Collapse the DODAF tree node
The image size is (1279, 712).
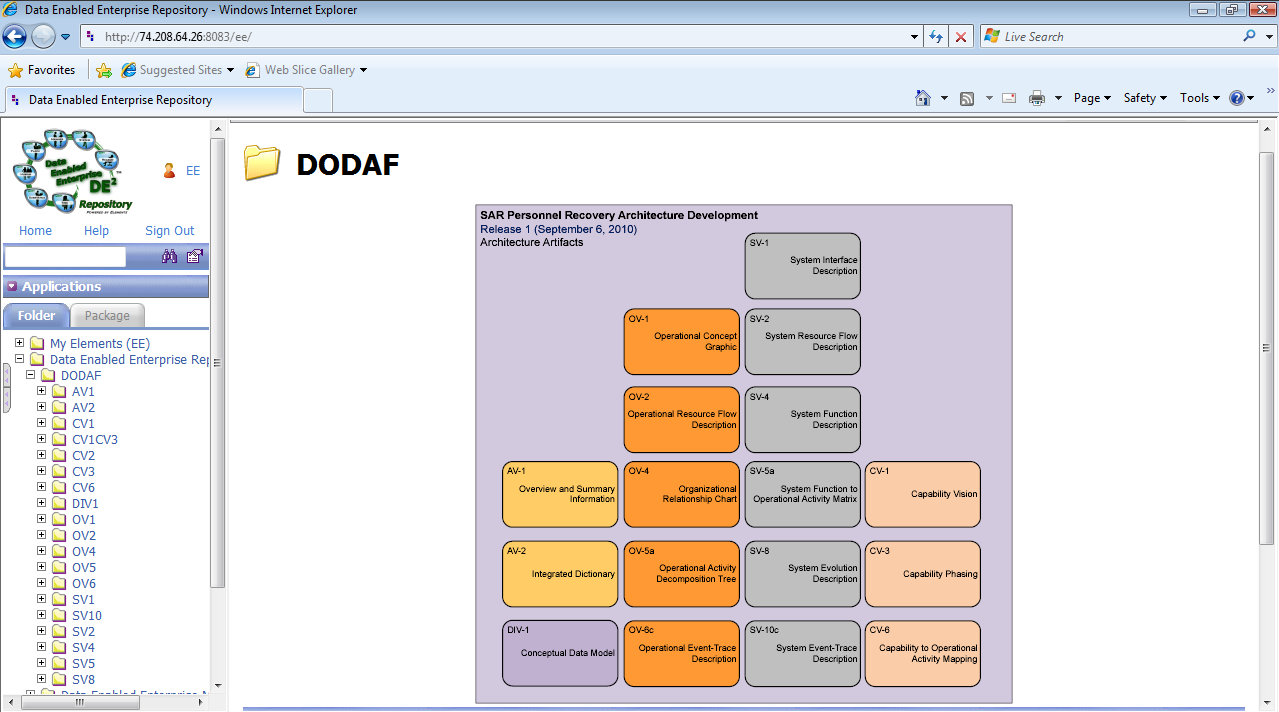click(31, 375)
